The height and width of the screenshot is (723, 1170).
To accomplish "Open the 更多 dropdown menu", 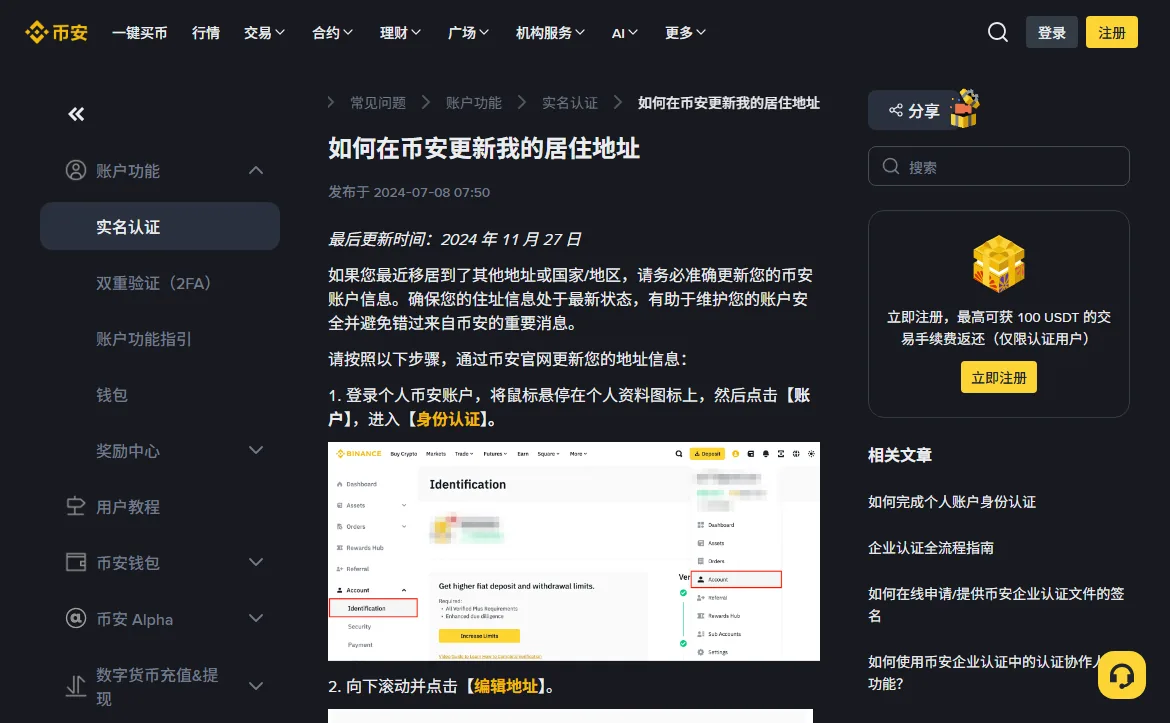I will click(x=685, y=33).
